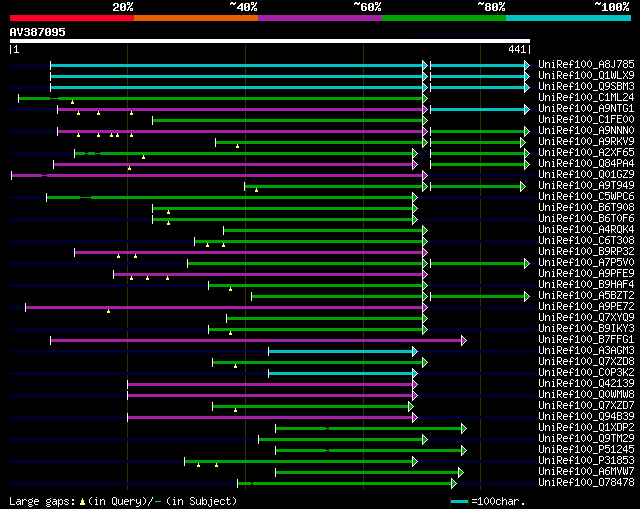Click the UniRef100_A3AGM3 label
The width and height of the screenshot is (640, 509).
(x=586, y=351)
